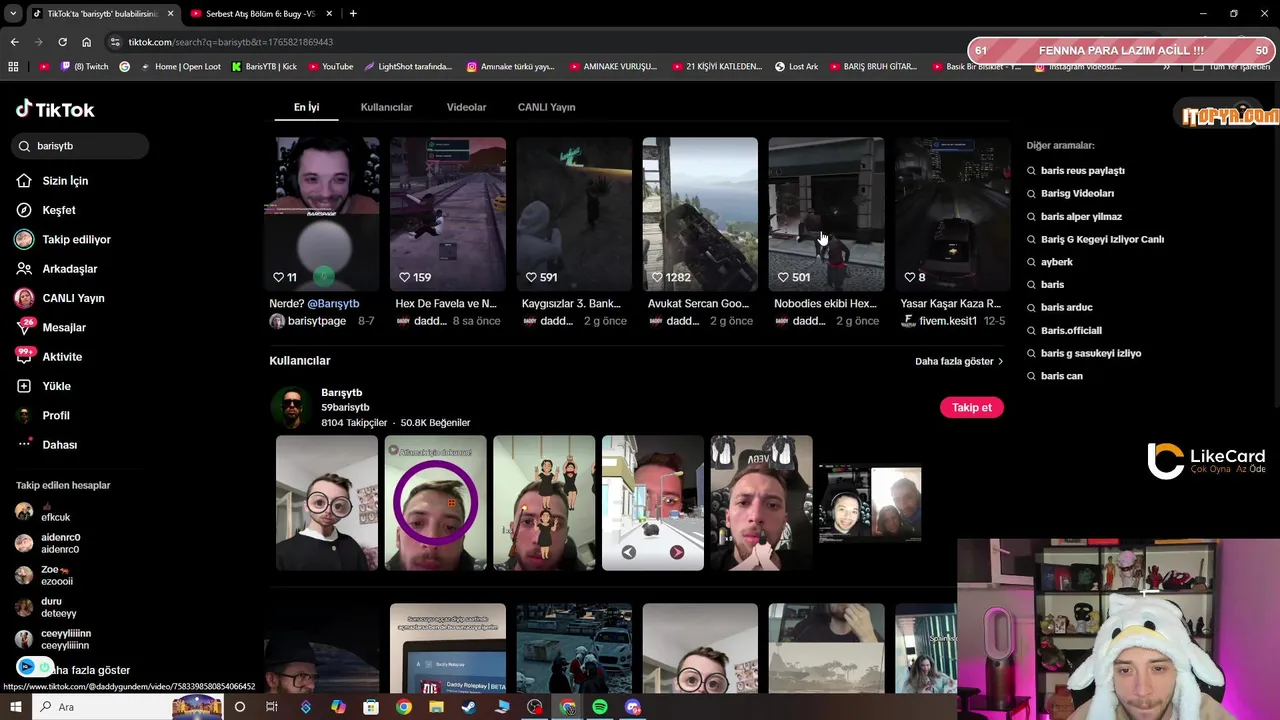Click search magnifier icon in TikTok search box

[24, 146]
